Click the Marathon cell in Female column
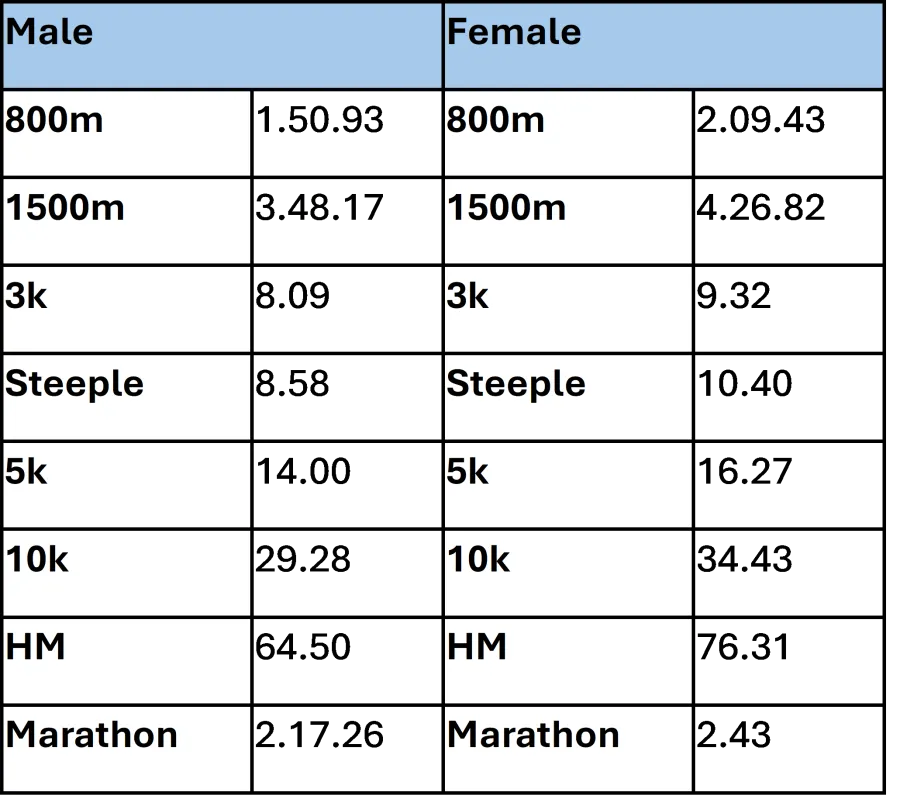Image resolution: width=900 pixels, height=810 pixels. coord(567,748)
